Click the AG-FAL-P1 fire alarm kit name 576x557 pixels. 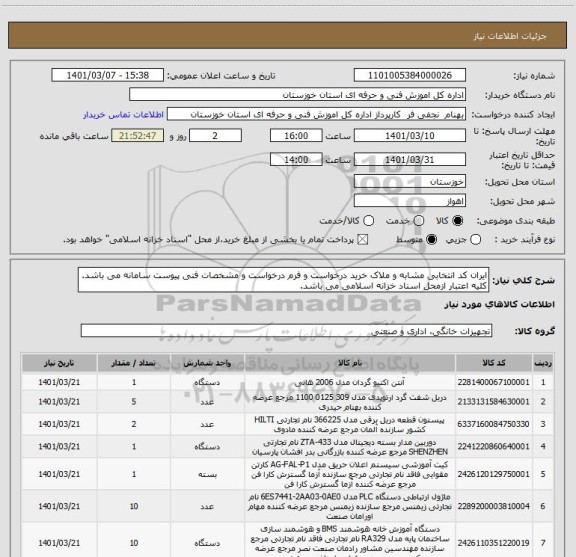[x=350, y=474]
